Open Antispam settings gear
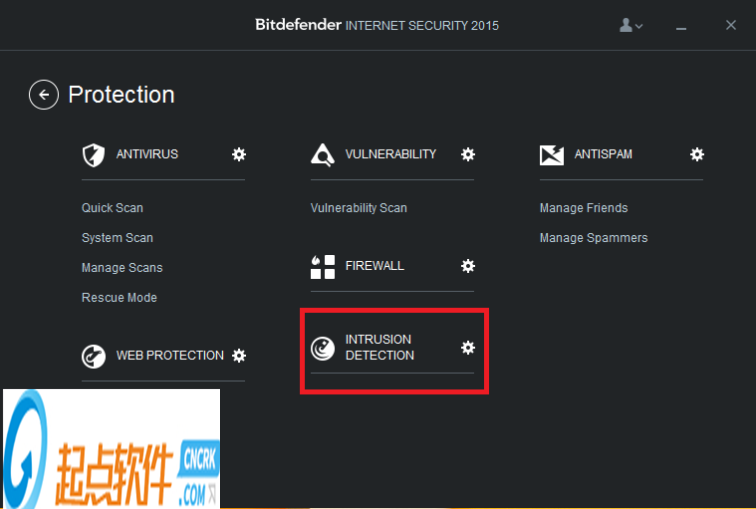 click(x=697, y=154)
